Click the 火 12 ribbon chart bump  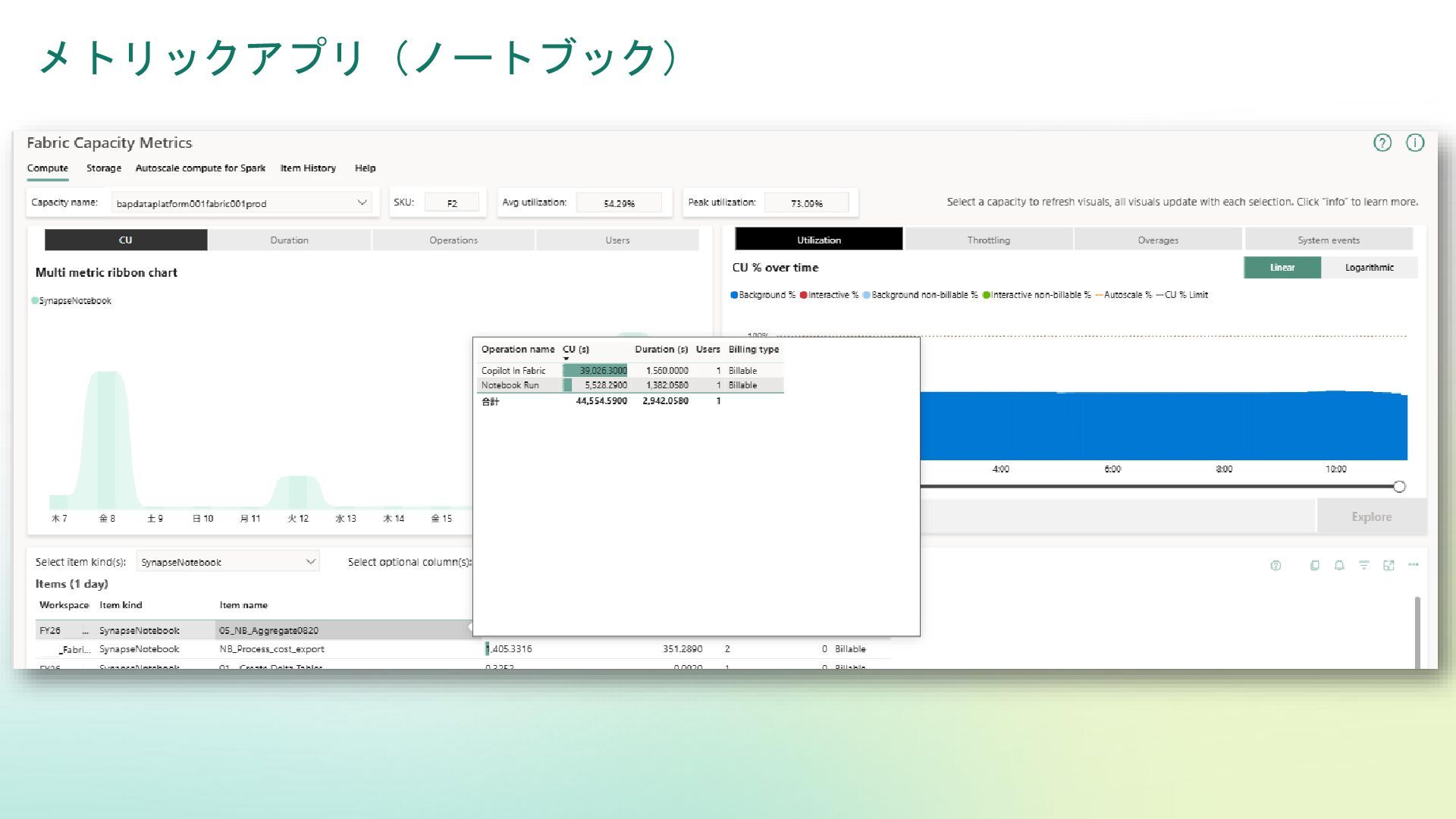[298, 492]
